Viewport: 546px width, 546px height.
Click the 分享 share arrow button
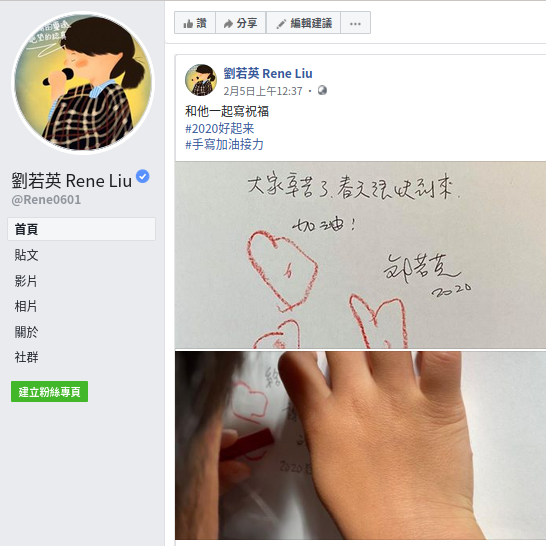coord(241,23)
